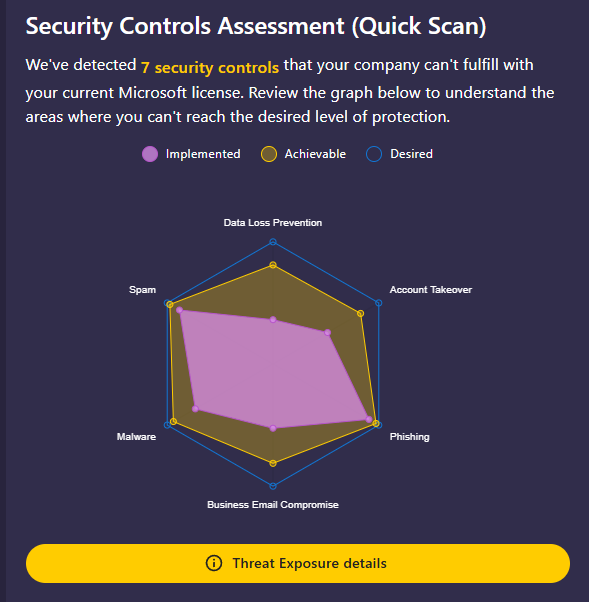The height and width of the screenshot is (602, 589).
Task: Select the Business Email Compromise axis label
Action: click(273, 504)
